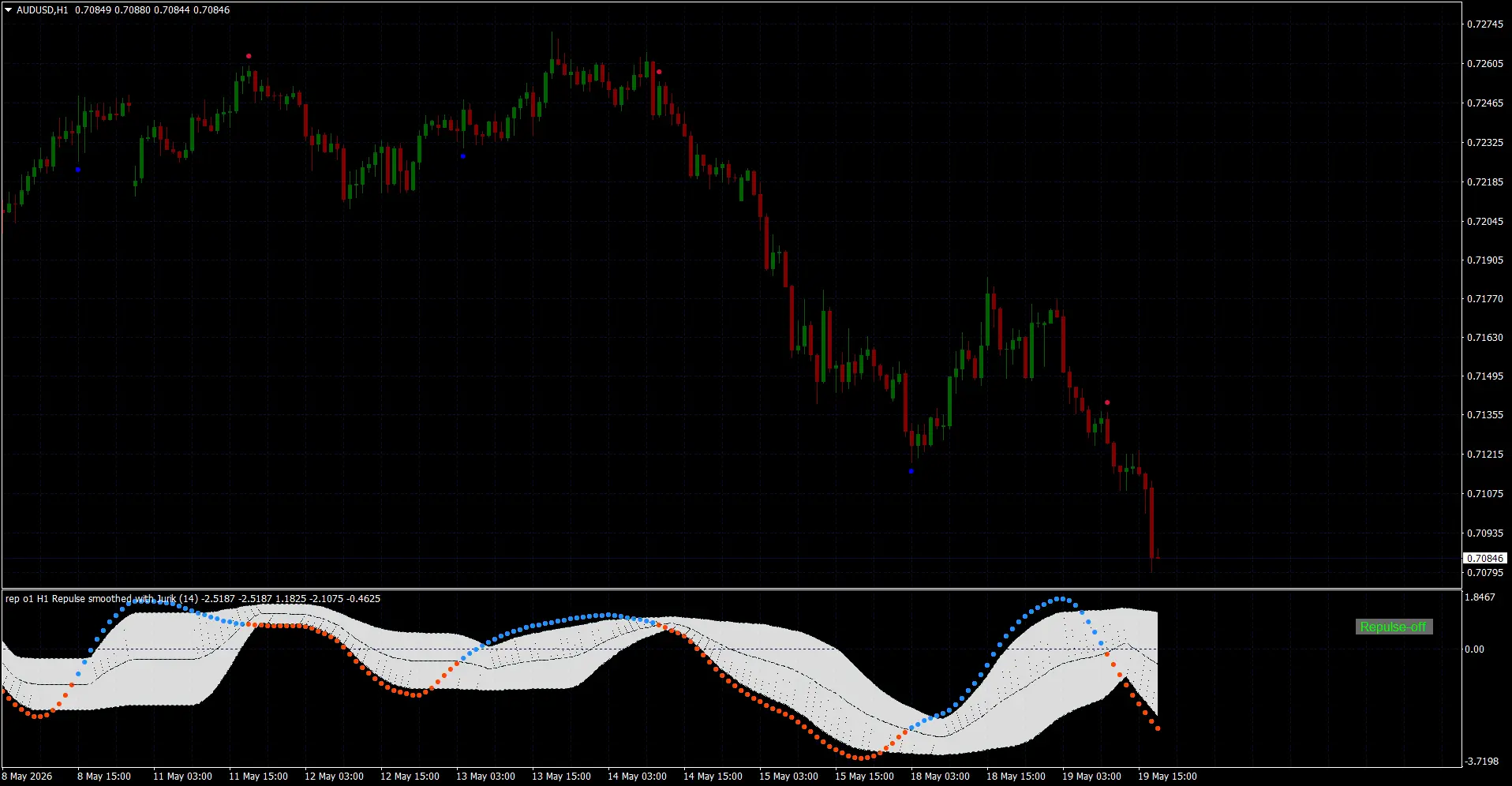The image size is (1512, 786).
Task: Click the current price label 0.70846
Action: 1485,558
